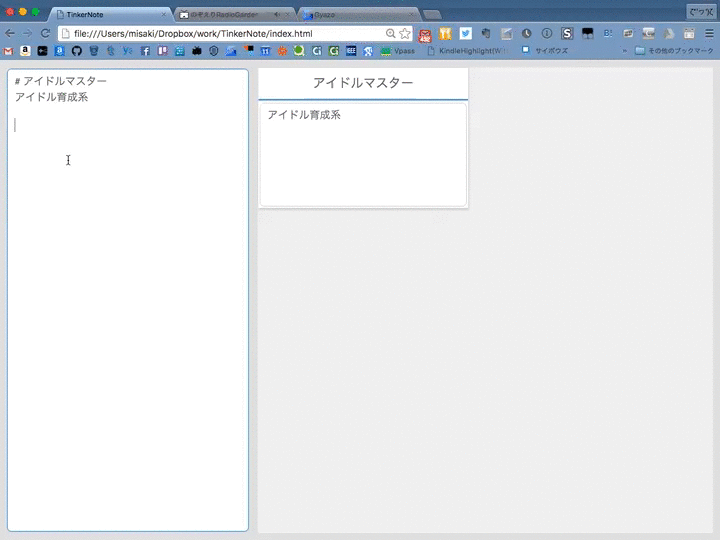
Task: Open the Twitter extension icon
Action: [x=466, y=33]
